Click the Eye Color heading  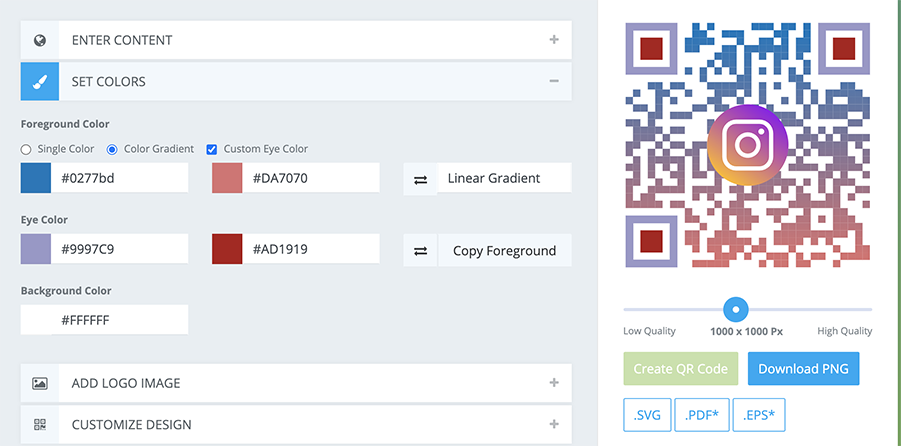coord(44,220)
